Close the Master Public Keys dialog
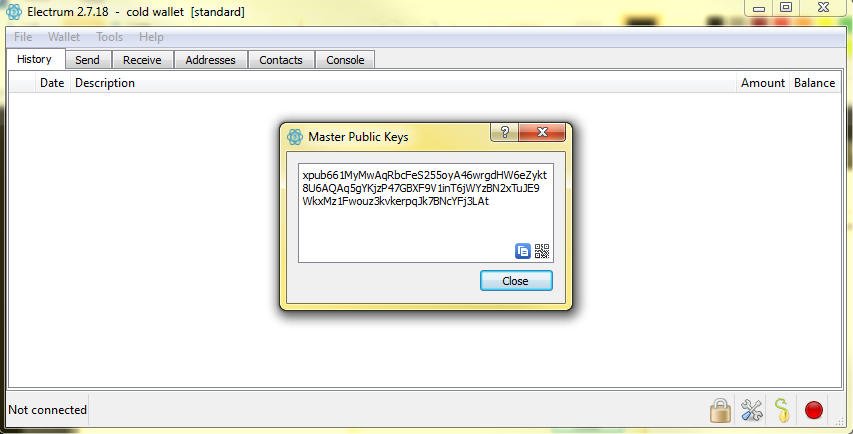853x434 pixels. 516,281
